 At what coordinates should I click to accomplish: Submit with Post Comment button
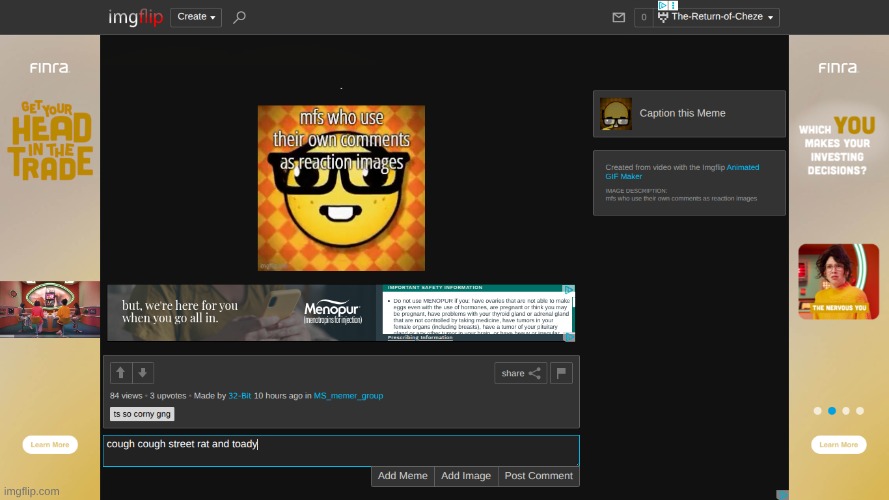pos(538,476)
